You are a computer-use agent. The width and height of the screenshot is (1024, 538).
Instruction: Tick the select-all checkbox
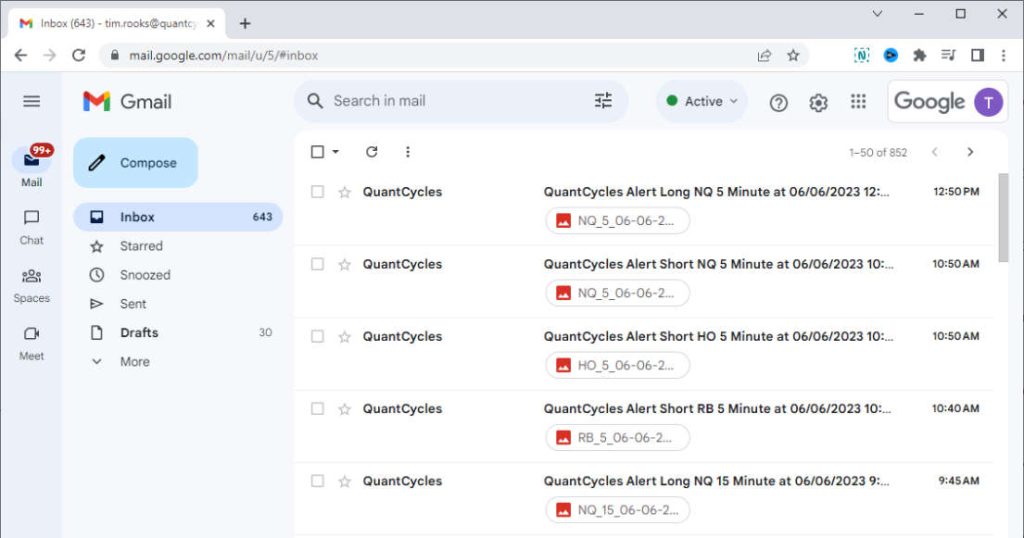[317, 152]
